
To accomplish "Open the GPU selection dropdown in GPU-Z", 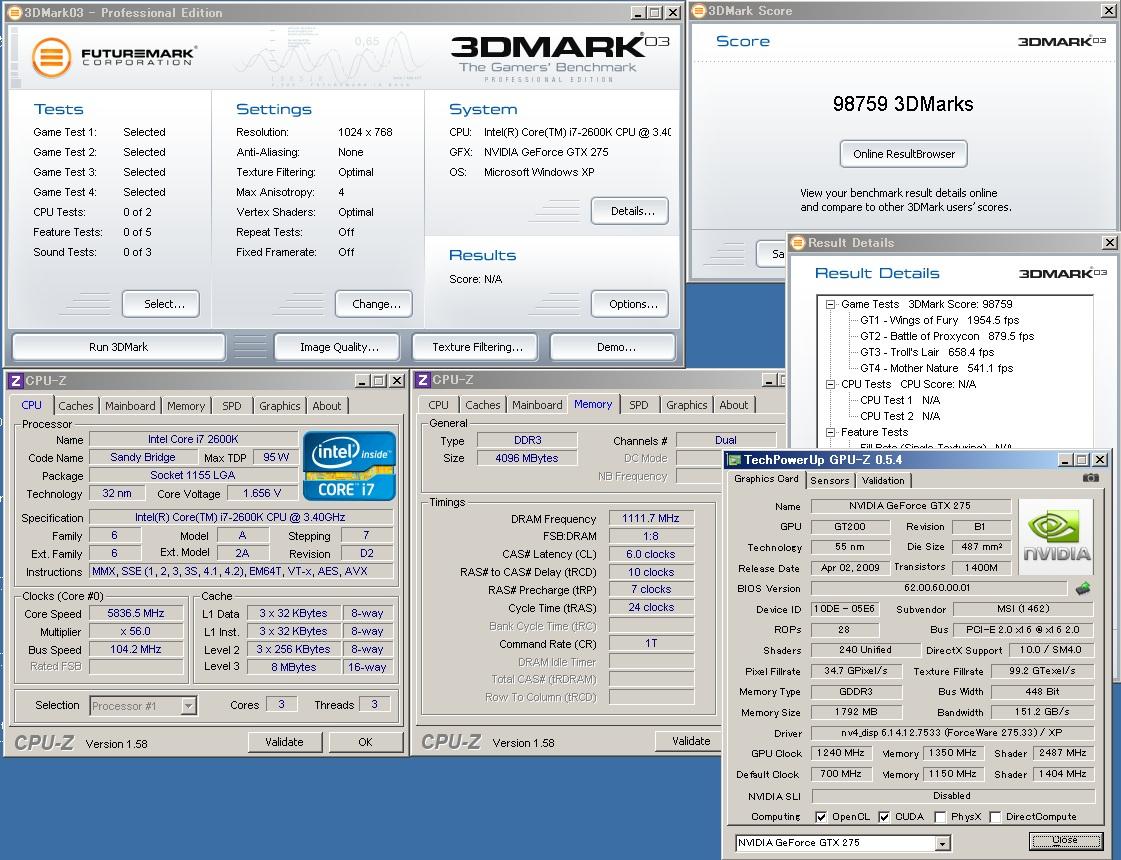I will (942, 844).
